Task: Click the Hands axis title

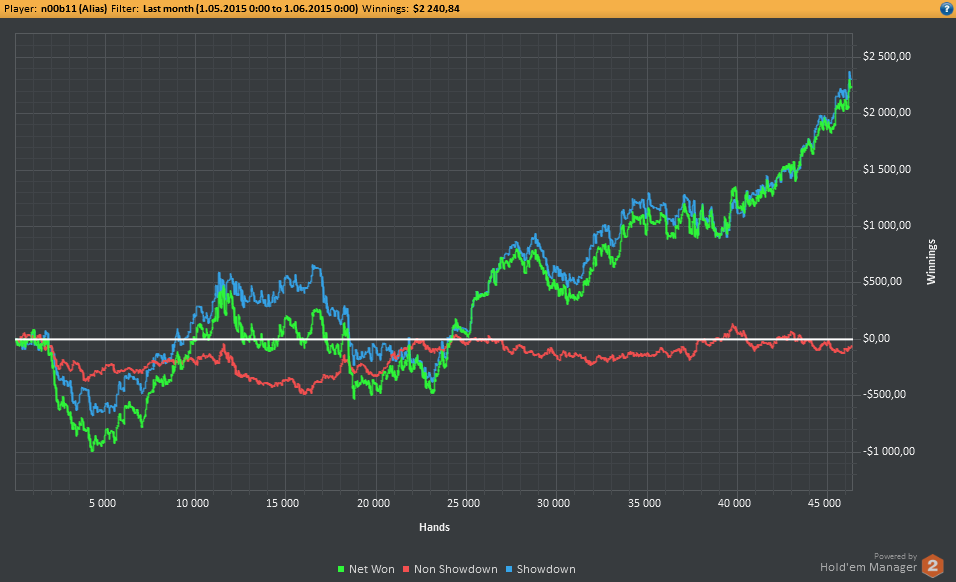Action: [434, 527]
